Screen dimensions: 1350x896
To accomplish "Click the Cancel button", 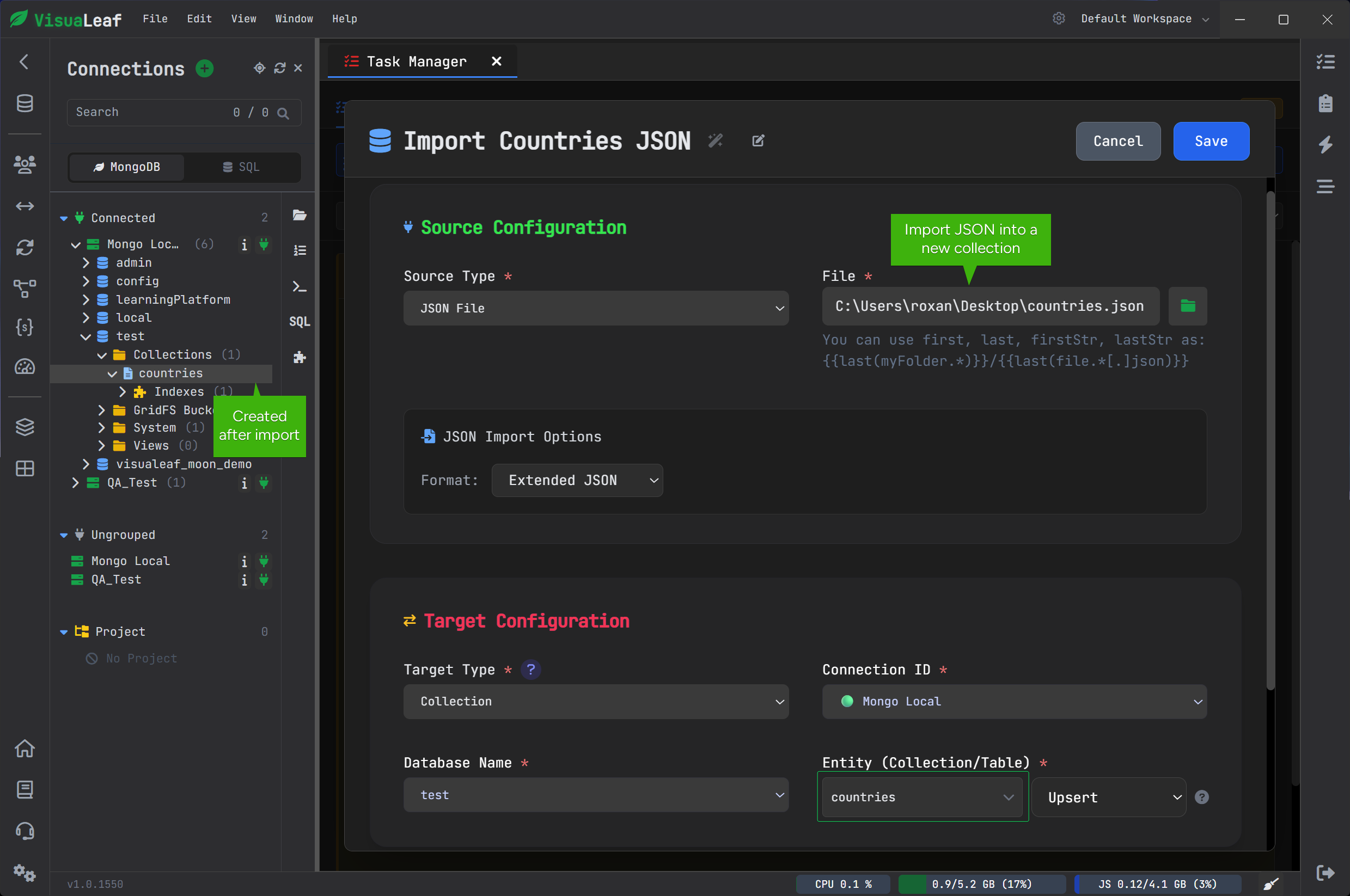I will pyautogui.click(x=1118, y=141).
